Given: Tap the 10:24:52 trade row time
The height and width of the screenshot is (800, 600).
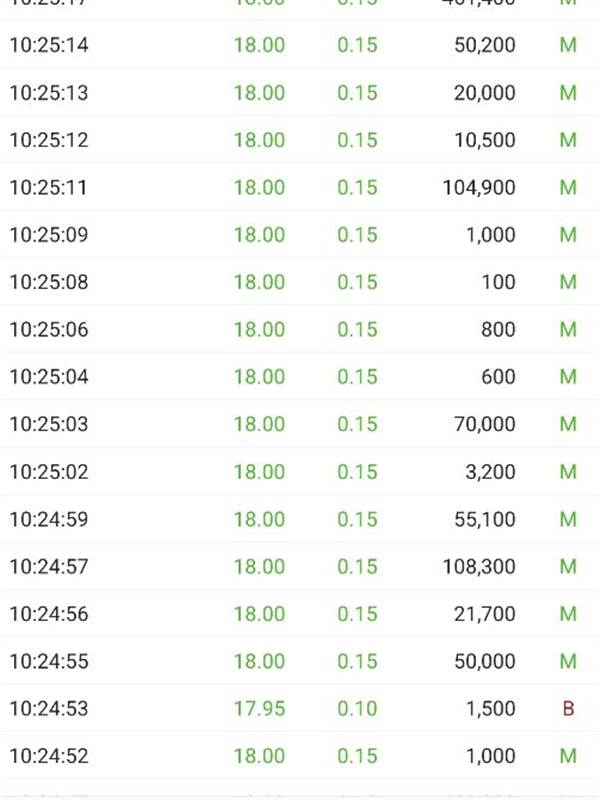Looking at the screenshot, I should coord(49,756).
